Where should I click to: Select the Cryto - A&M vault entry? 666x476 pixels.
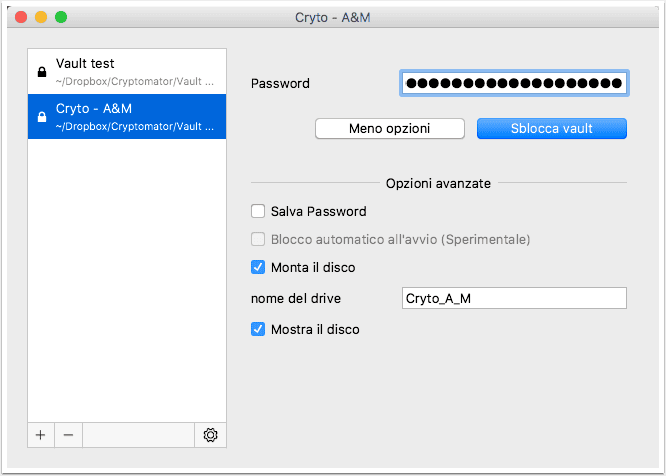(127, 116)
